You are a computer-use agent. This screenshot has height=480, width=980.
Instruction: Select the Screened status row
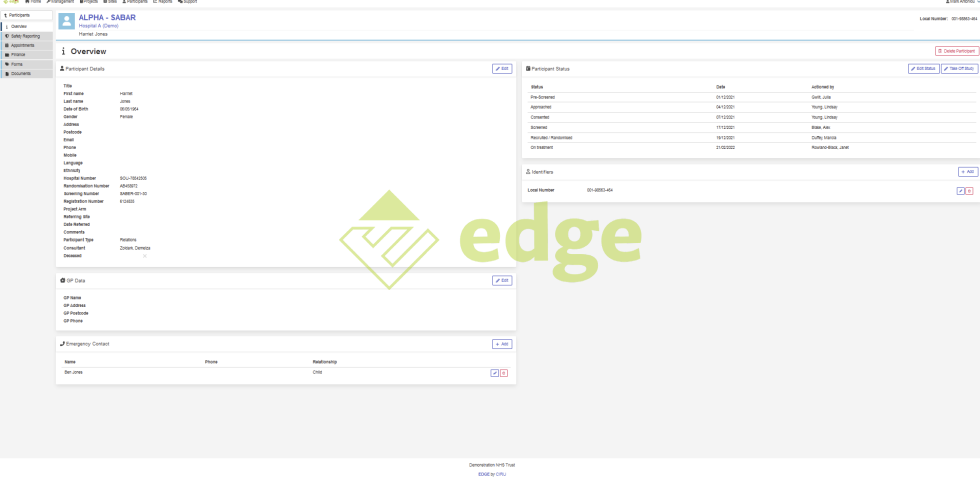(752, 128)
